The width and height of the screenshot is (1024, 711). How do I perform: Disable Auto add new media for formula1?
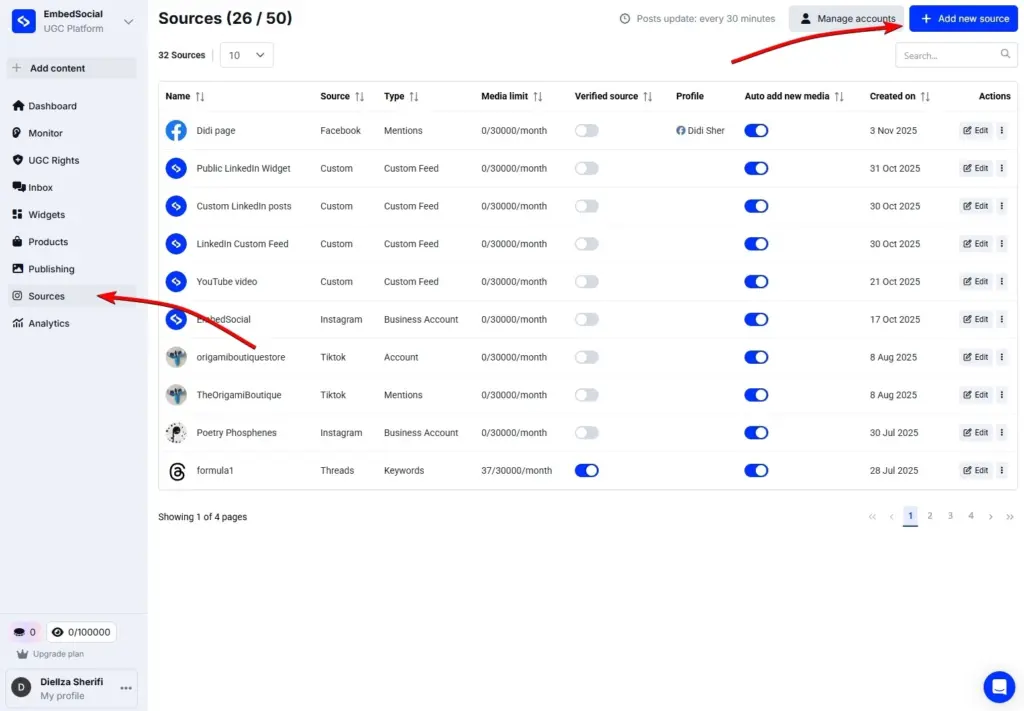pyautogui.click(x=756, y=470)
